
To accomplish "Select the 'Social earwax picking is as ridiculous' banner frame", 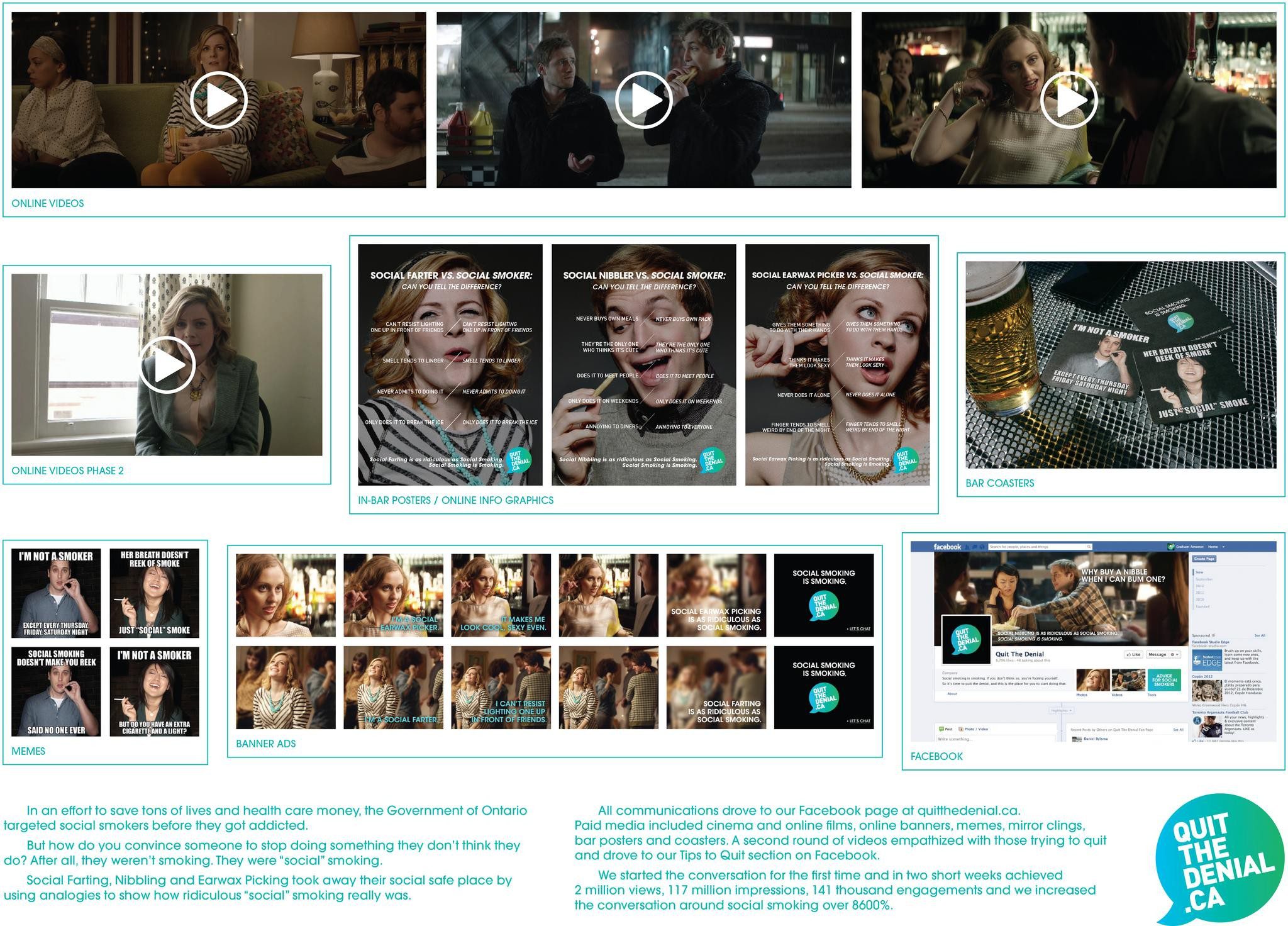I will 716,595.
